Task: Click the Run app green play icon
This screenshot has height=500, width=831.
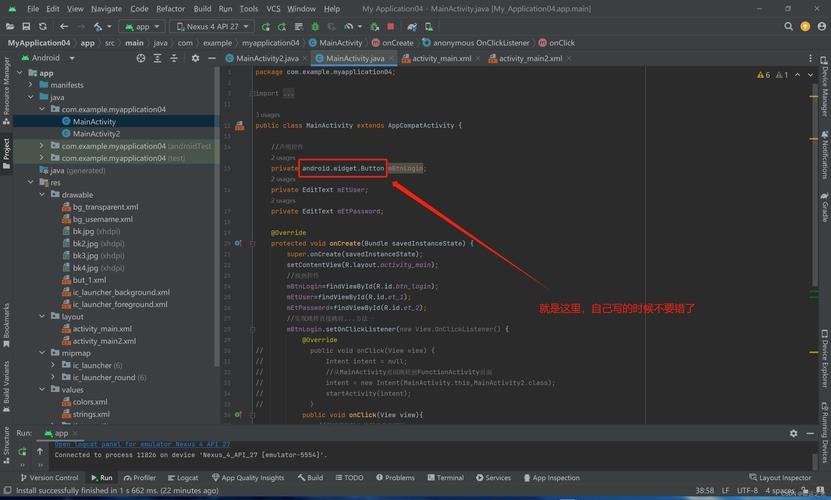Action: (267, 26)
